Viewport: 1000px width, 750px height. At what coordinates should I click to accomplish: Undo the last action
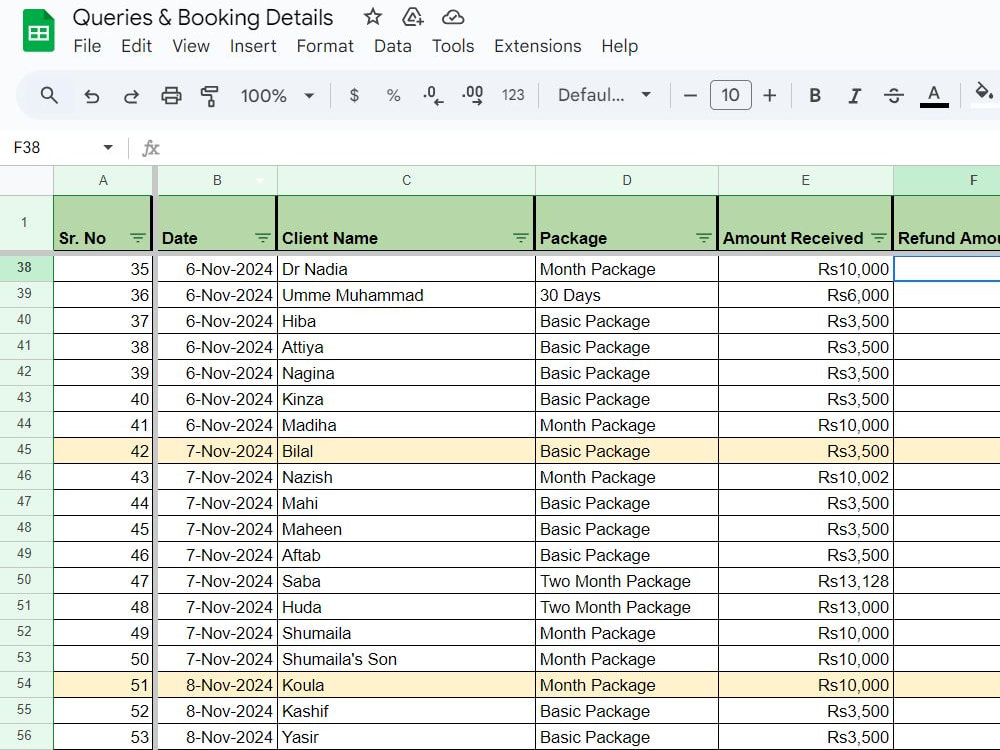tap(91, 96)
